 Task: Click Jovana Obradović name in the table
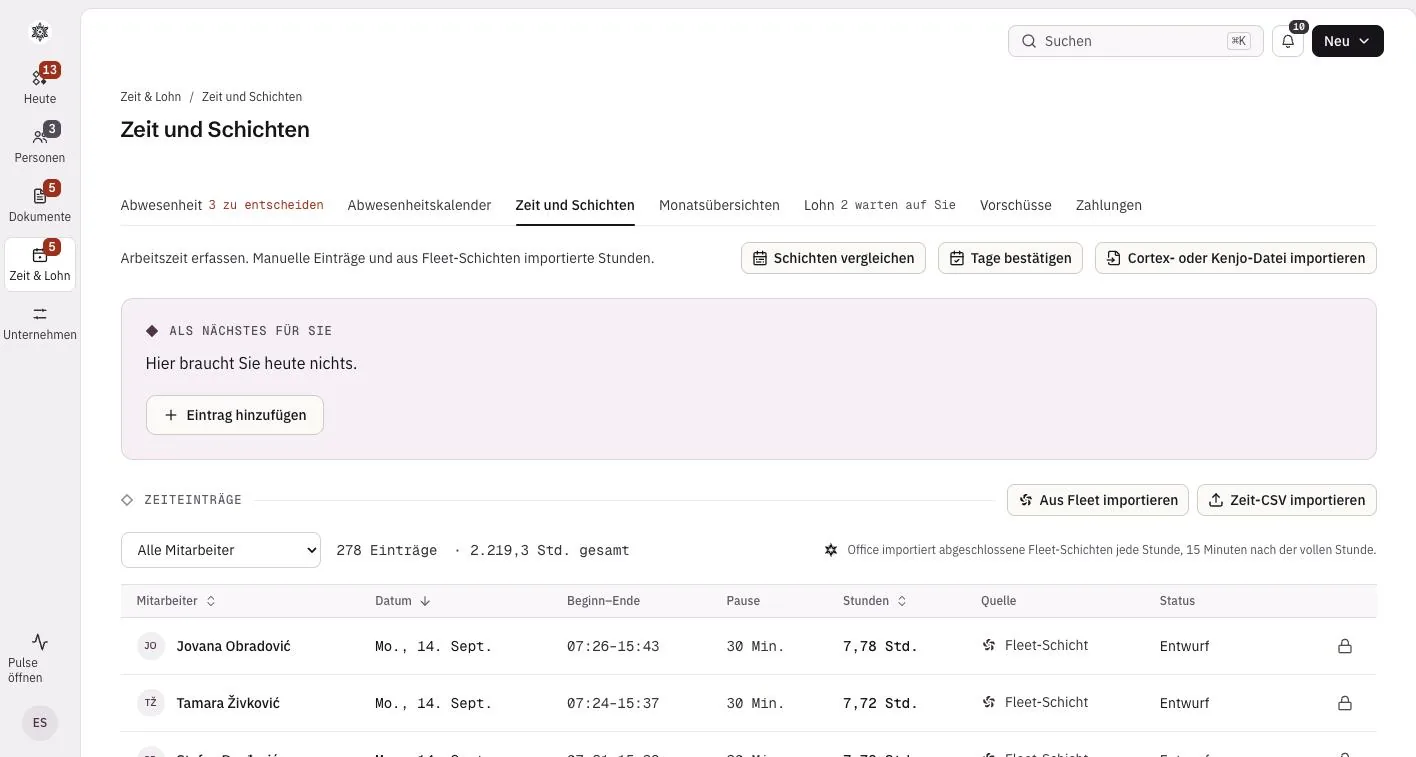233,646
